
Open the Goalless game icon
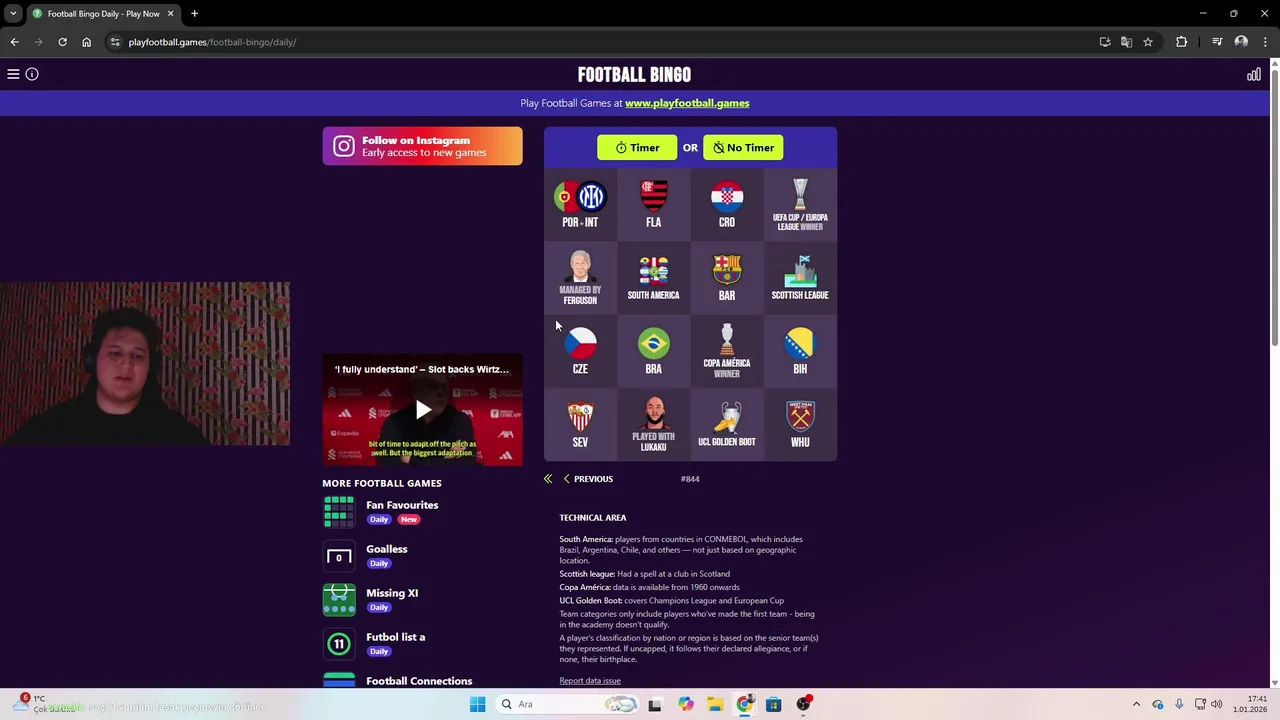(x=339, y=556)
